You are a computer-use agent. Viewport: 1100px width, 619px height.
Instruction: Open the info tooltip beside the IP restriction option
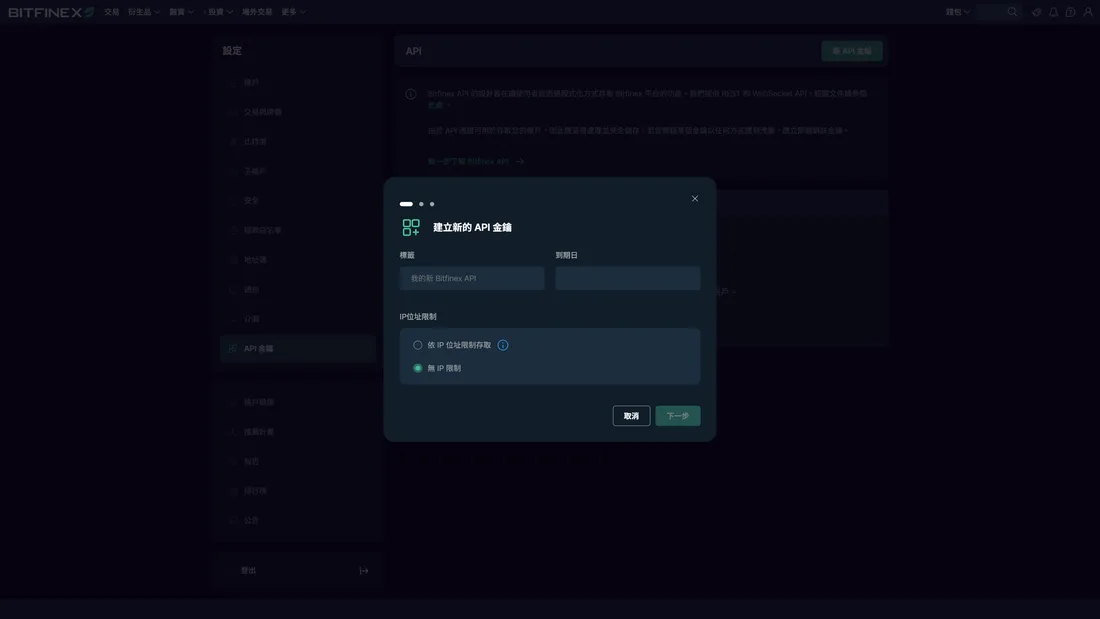point(502,345)
